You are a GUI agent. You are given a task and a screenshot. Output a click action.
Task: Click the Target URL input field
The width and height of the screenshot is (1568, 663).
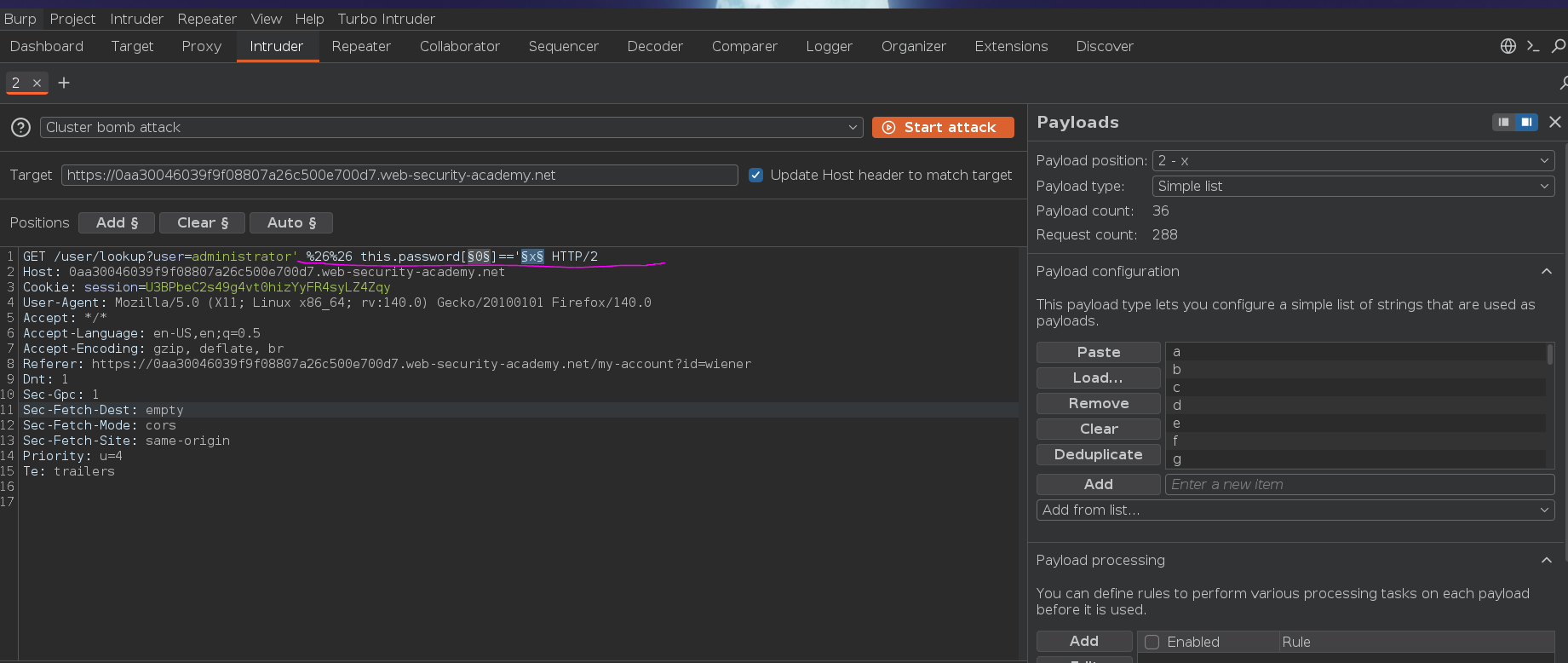coord(399,175)
